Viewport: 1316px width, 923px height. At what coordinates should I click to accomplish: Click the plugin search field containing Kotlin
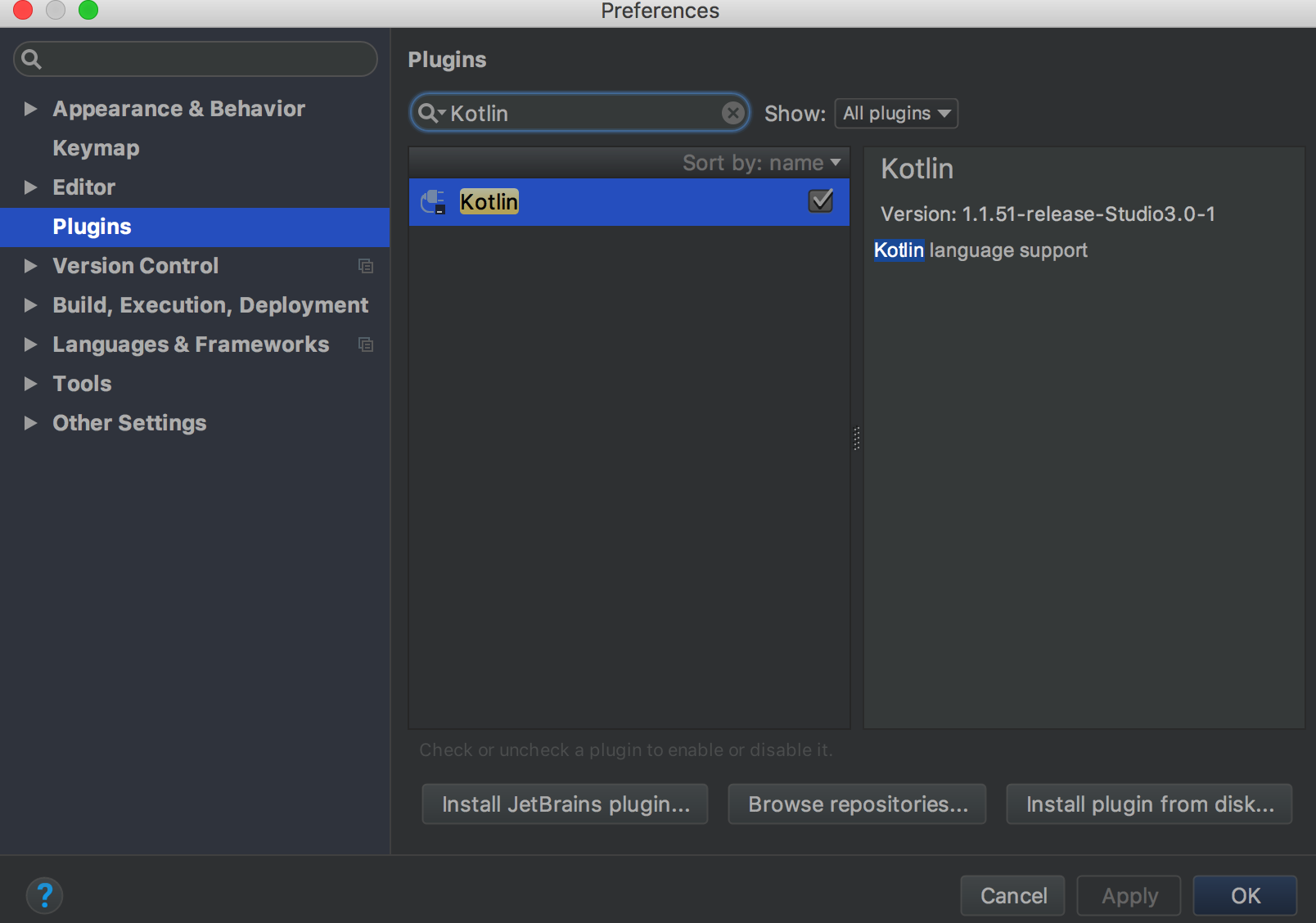click(579, 113)
